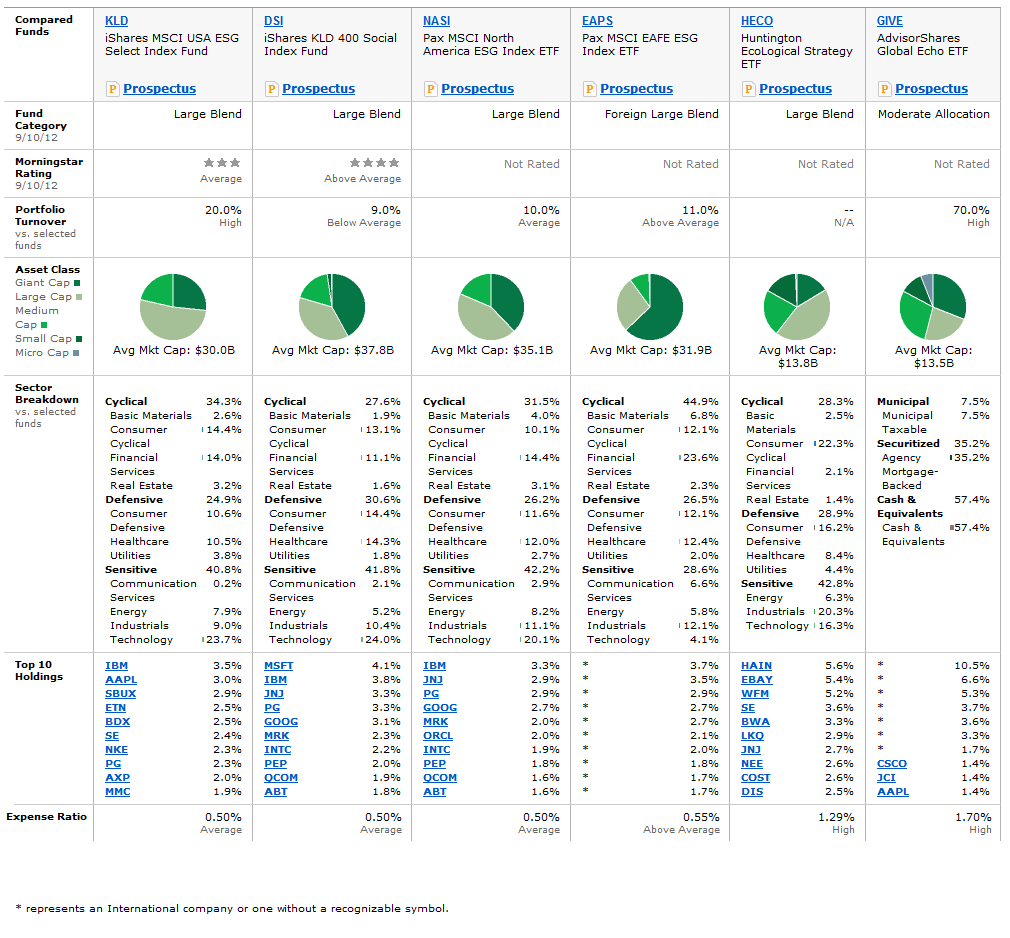The height and width of the screenshot is (938, 1010).
Task: Click the EAPS asset class pie chart
Action: tap(650, 307)
